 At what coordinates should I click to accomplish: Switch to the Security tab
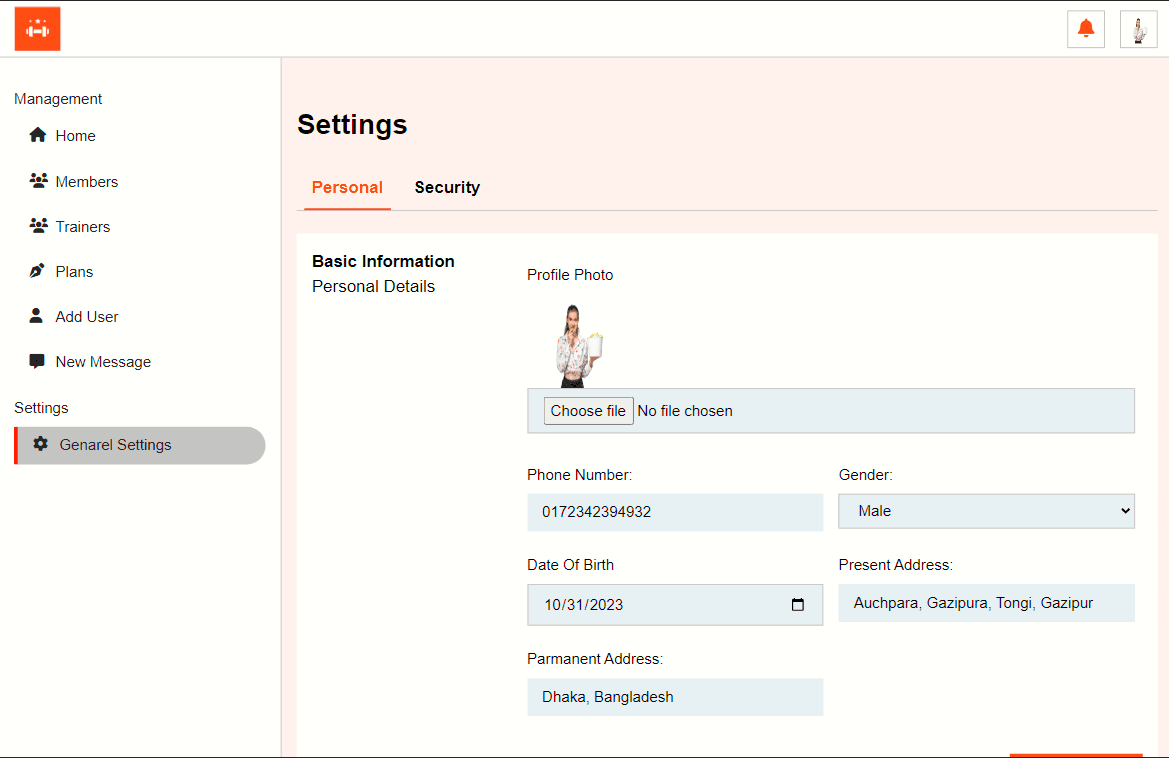tap(447, 187)
